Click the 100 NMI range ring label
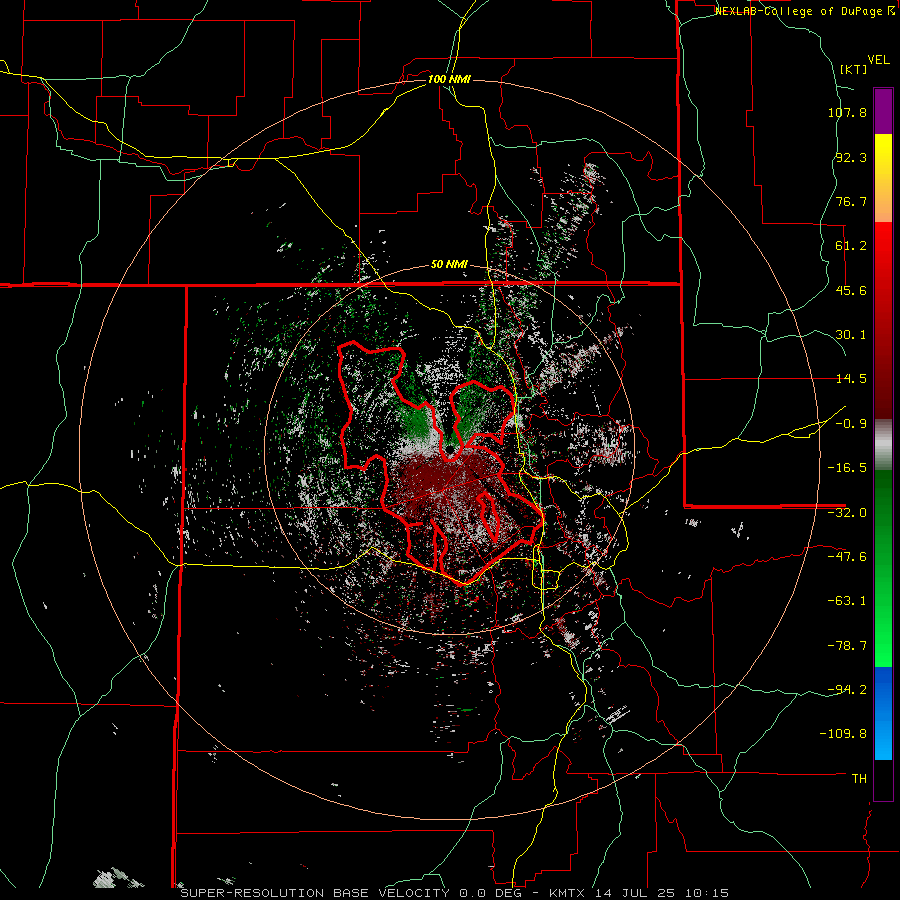 click(x=449, y=79)
